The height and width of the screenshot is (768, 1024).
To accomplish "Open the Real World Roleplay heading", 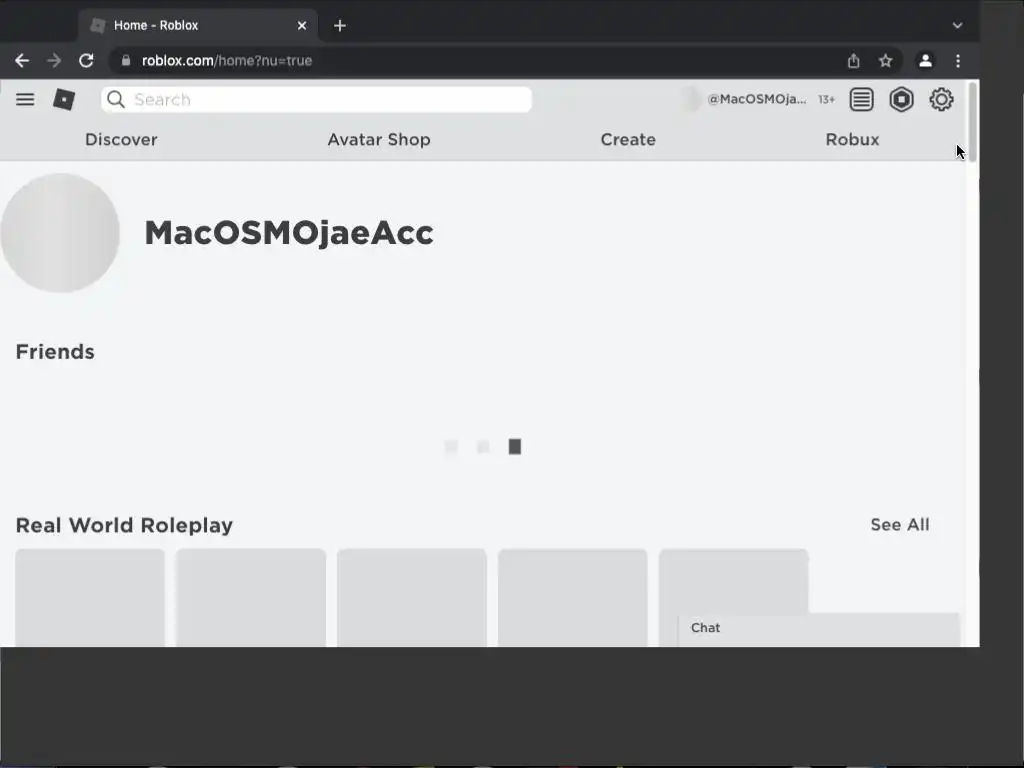I will [124, 525].
